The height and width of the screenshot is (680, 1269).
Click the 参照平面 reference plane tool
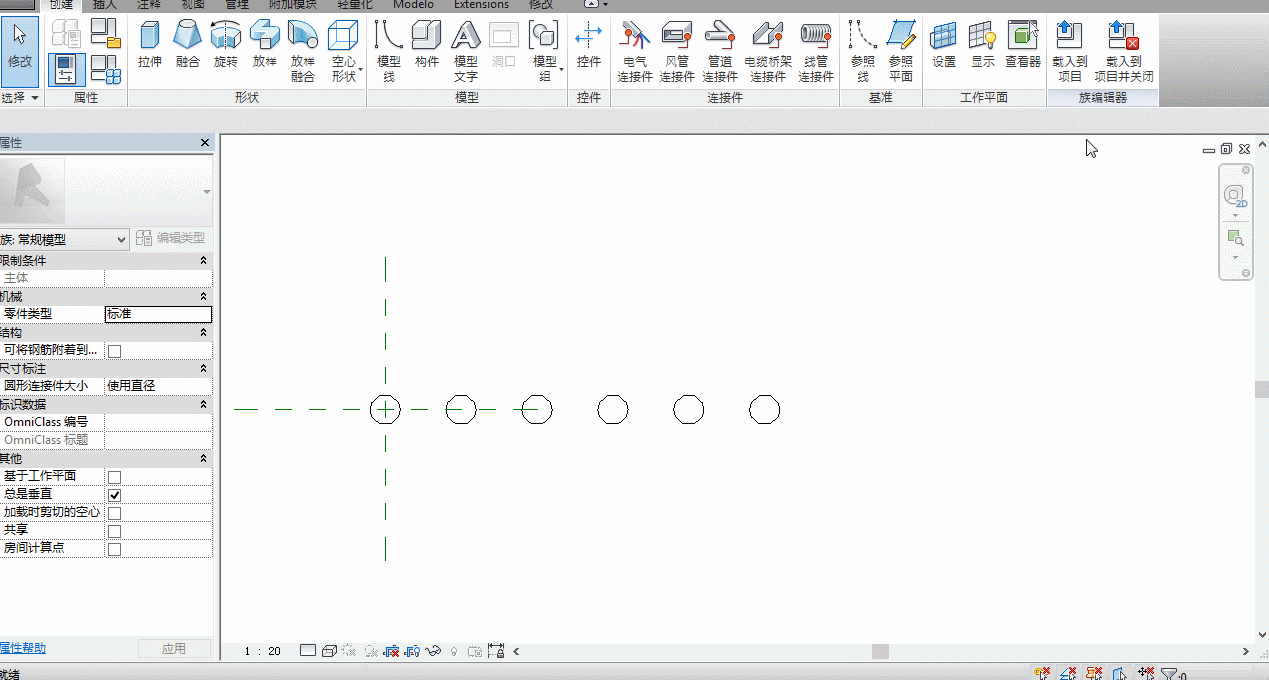901,51
